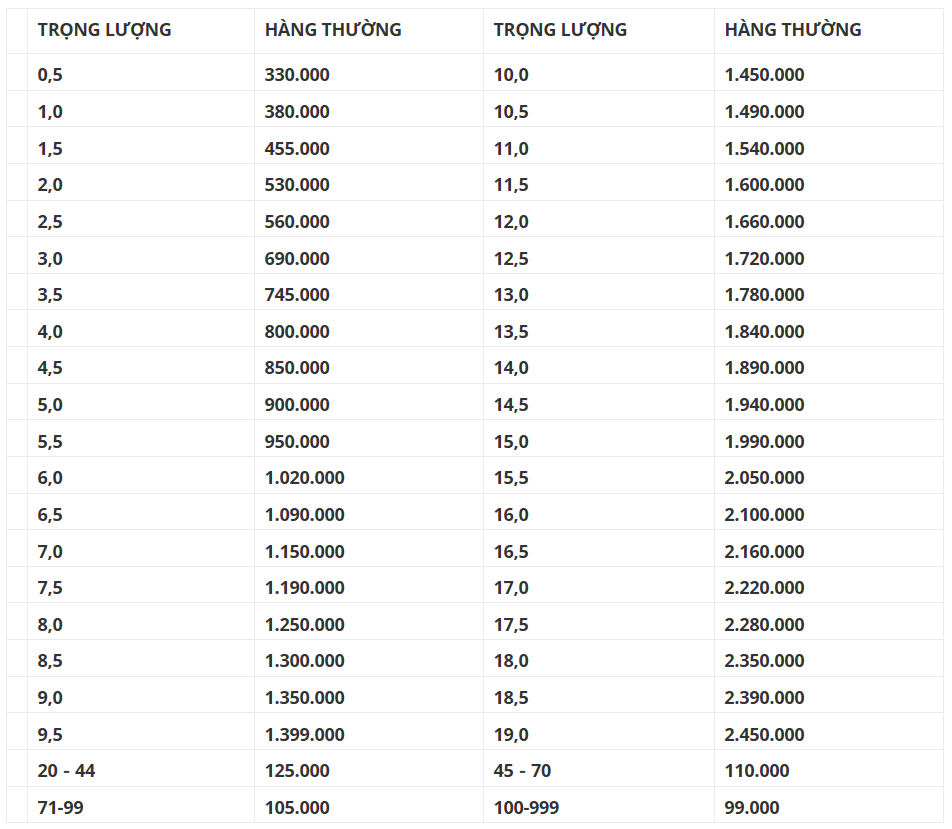Select the 2.100.000 price cell
The height and width of the screenshot is (829, 952).
click(764, 515)
